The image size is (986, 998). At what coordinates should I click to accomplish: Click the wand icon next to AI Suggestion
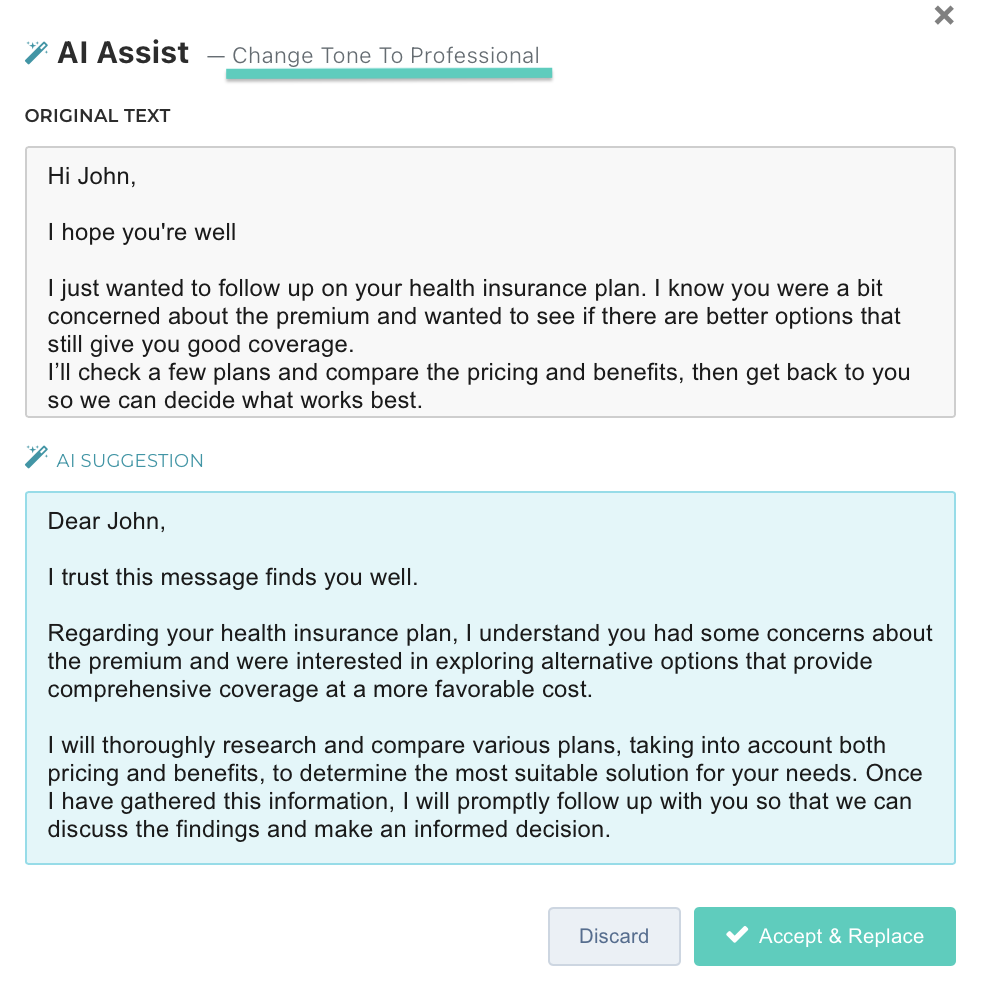click(36, 458)
